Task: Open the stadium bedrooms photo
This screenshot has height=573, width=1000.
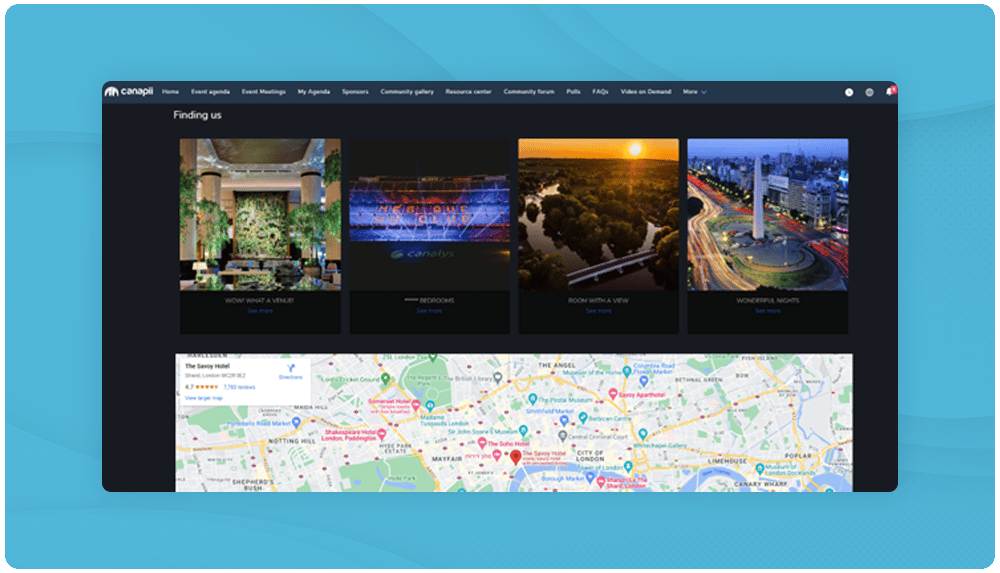Action: click(429, 214)
